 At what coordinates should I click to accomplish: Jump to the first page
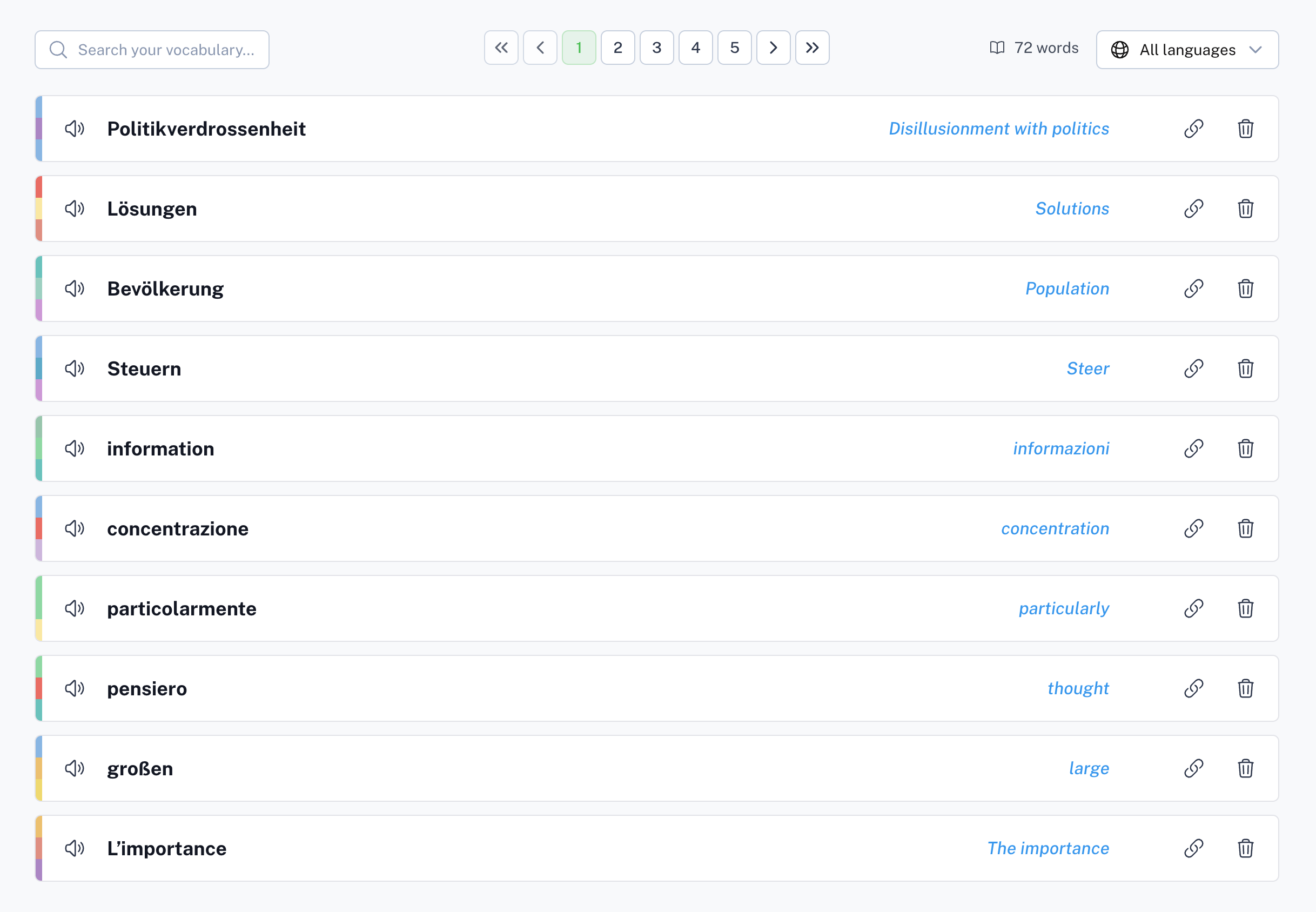pos(501,48)
